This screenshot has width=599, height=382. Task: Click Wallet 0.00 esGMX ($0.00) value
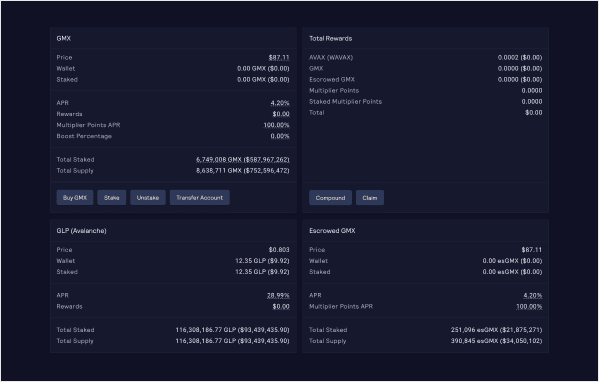(x=512, y=261)
